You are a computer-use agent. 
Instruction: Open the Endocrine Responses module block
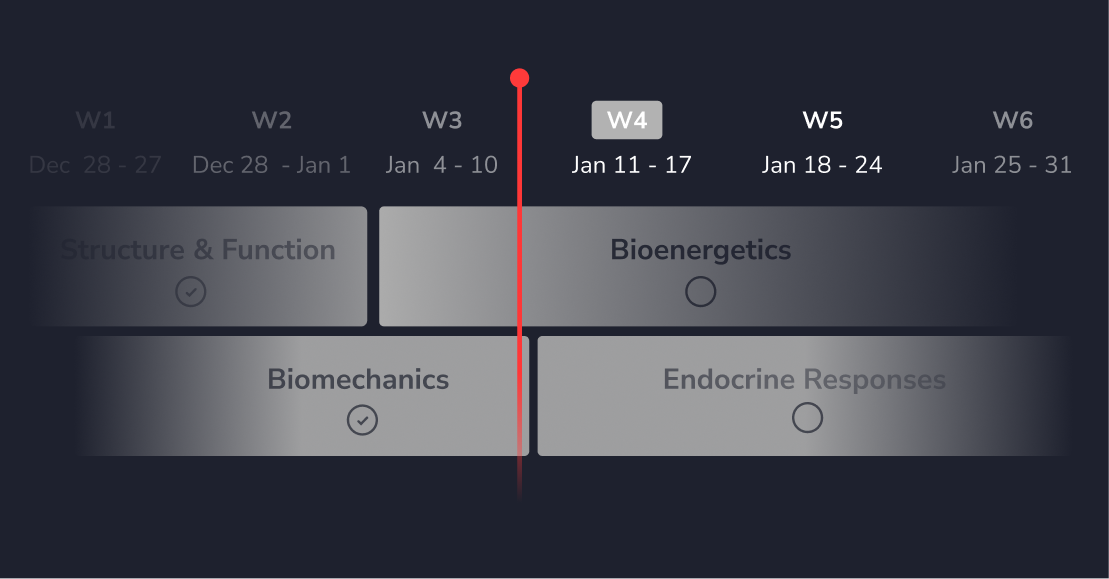[x=804, y=380]
